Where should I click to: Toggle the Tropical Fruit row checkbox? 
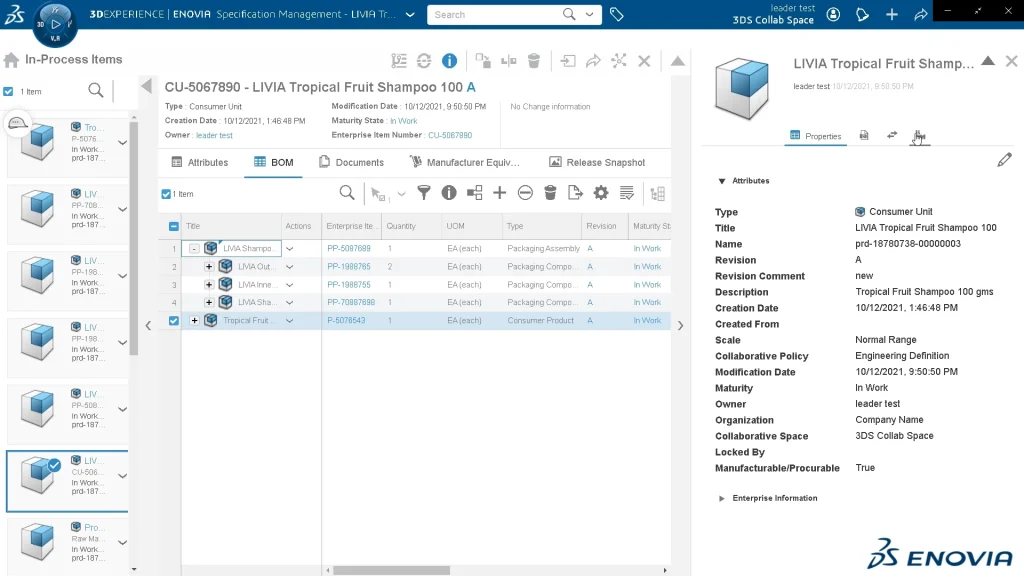[174, 321]
